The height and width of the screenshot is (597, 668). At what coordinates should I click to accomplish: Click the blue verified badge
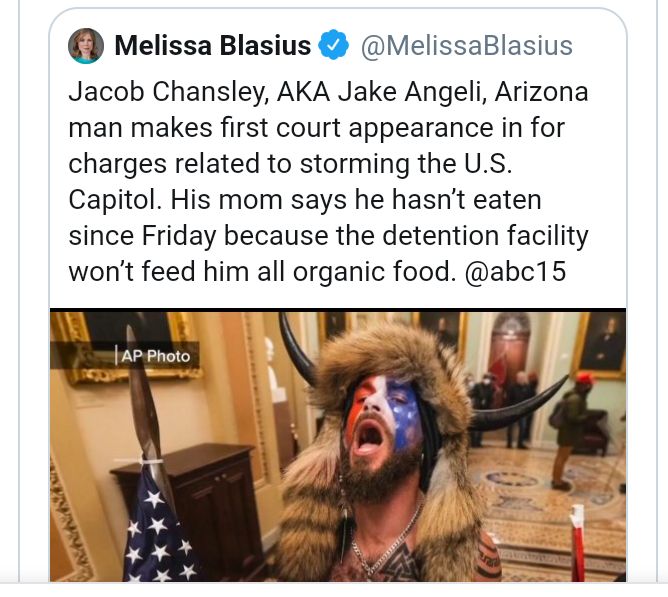(334, 44)
